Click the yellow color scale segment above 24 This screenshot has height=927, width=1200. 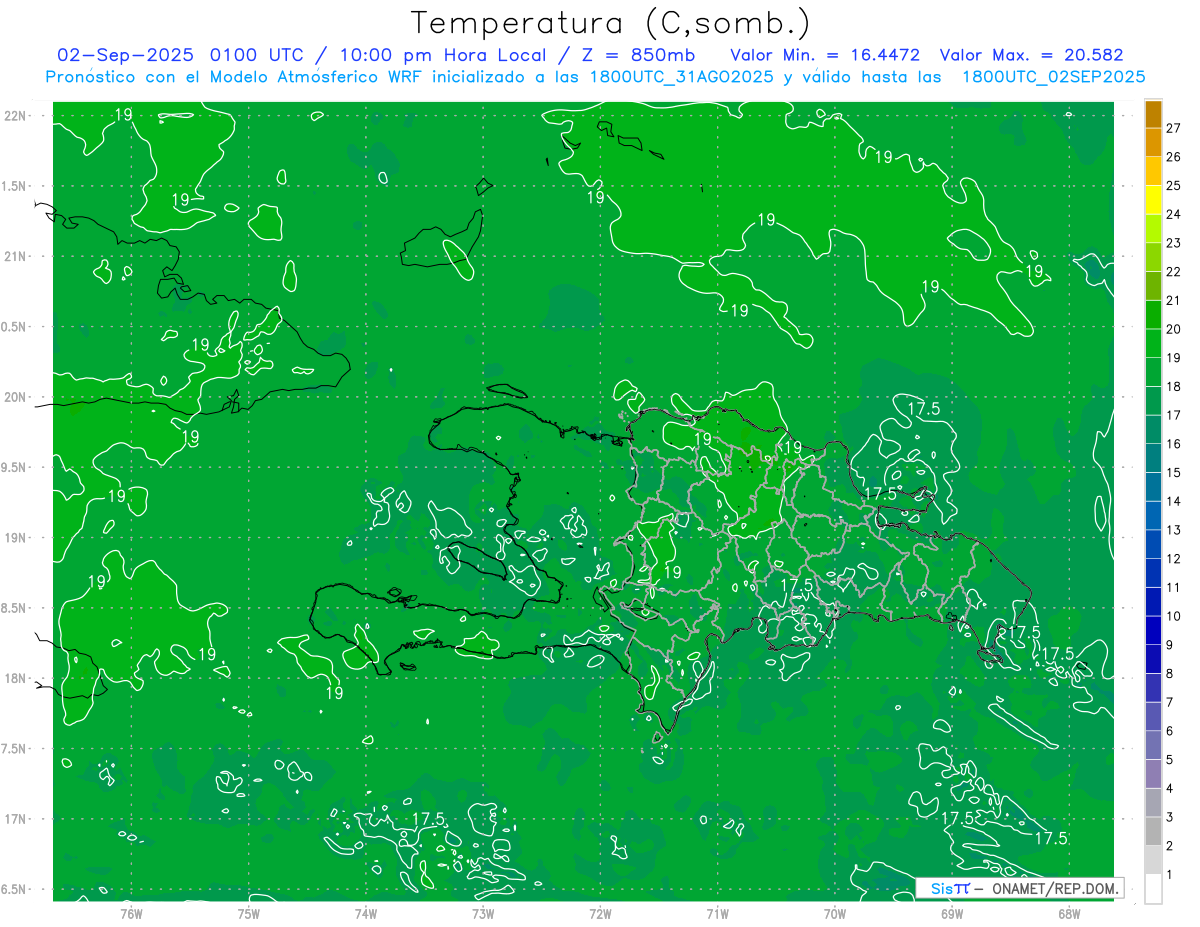tap(1154, 200)
